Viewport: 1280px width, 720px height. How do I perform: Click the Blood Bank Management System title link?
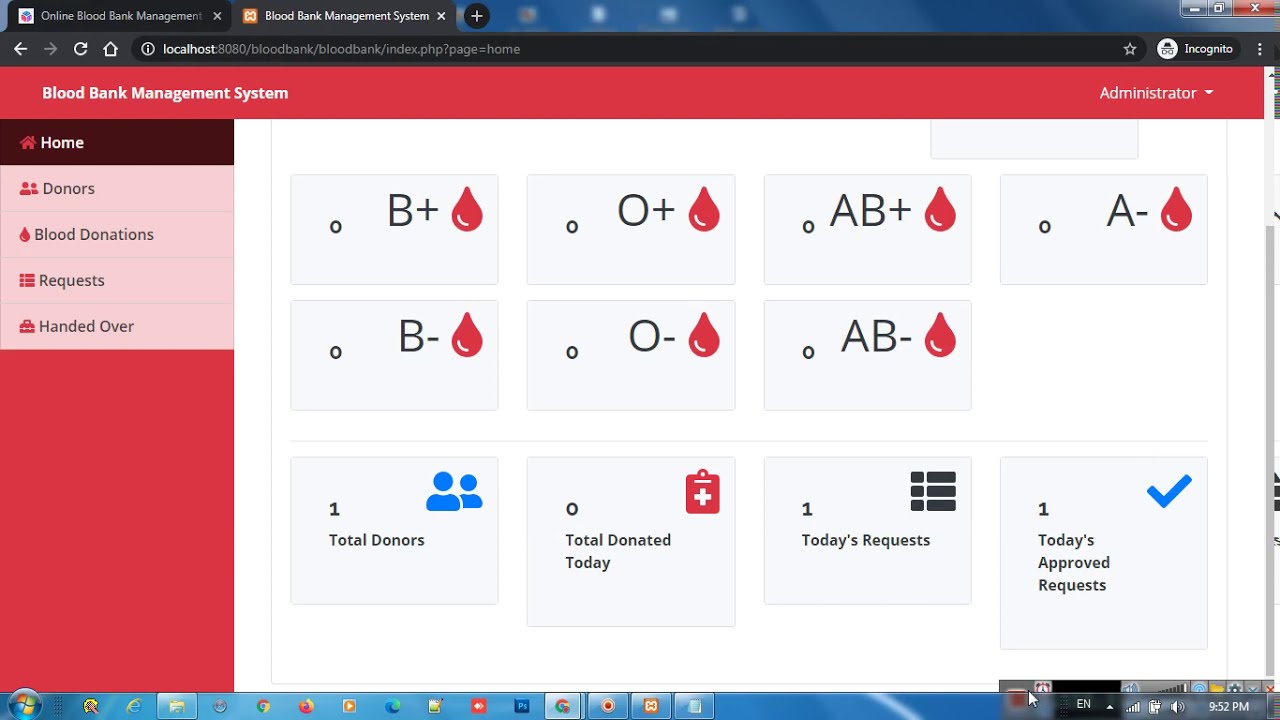pyautogui.click(x=165, y=93)
